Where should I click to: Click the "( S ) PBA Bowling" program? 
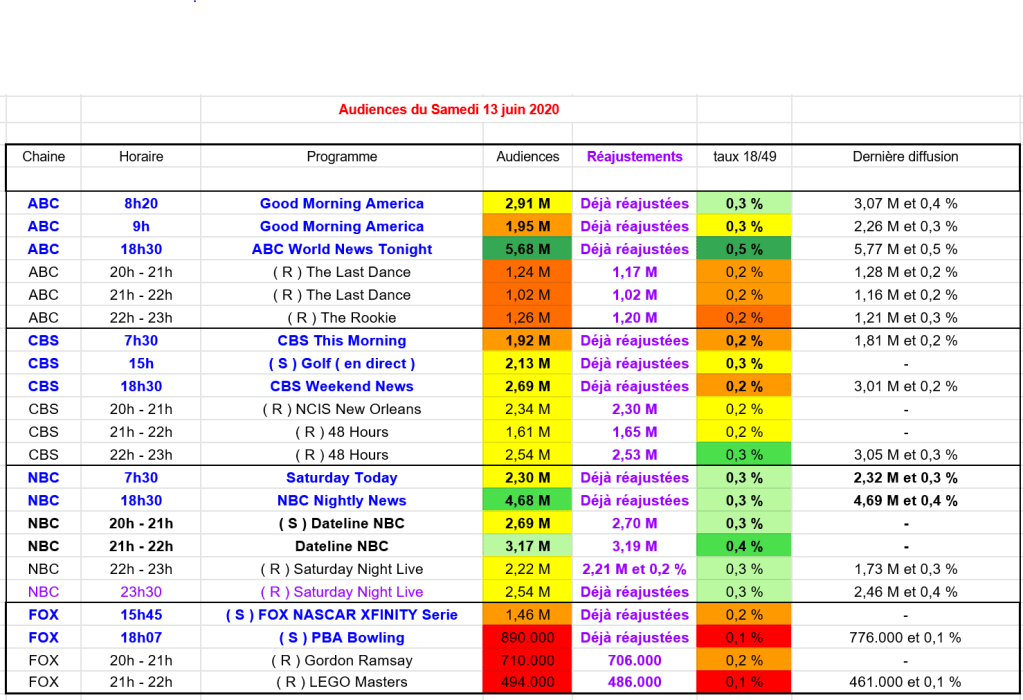342,638
